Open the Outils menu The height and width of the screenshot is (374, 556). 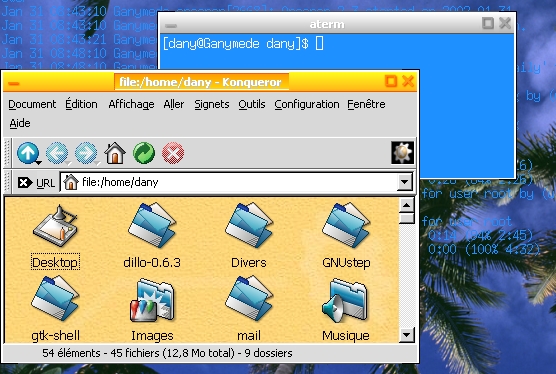point(252,104)
